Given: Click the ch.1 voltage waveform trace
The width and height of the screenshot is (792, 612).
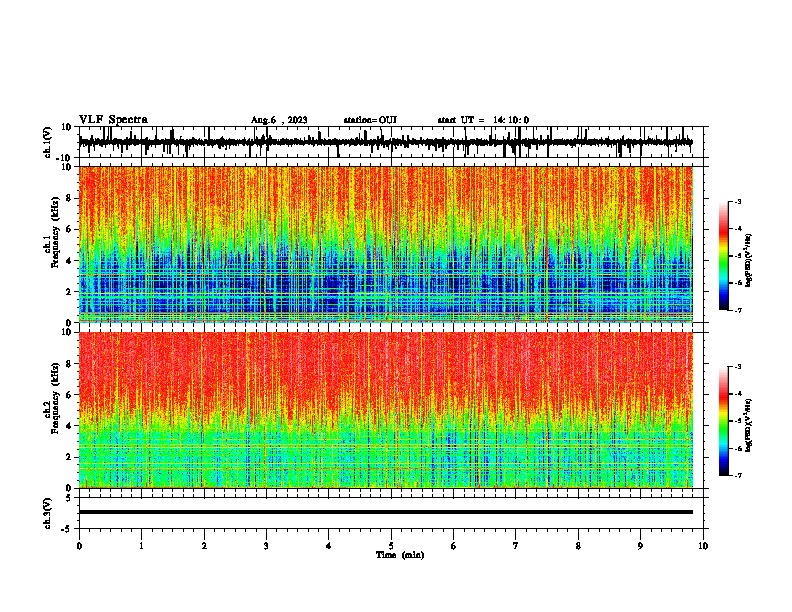Looking at the screenshot, I should click(385, 143).
